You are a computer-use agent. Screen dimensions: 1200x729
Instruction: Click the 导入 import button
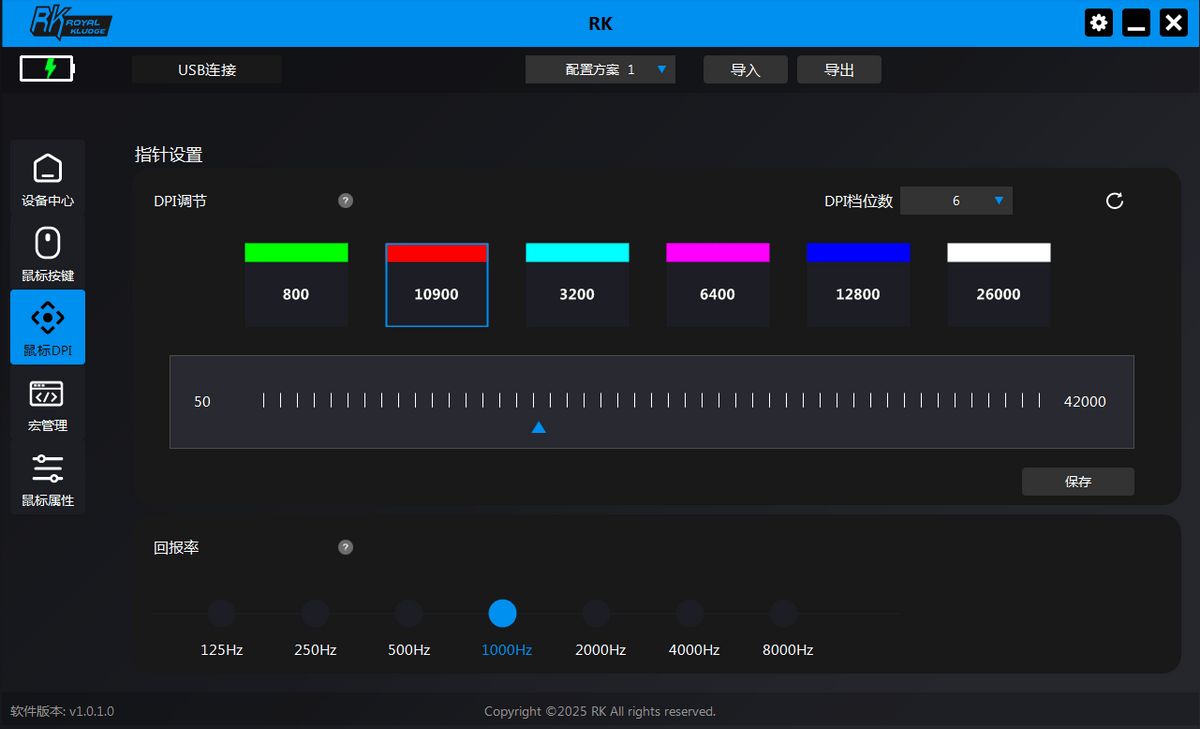click(746, 69)
